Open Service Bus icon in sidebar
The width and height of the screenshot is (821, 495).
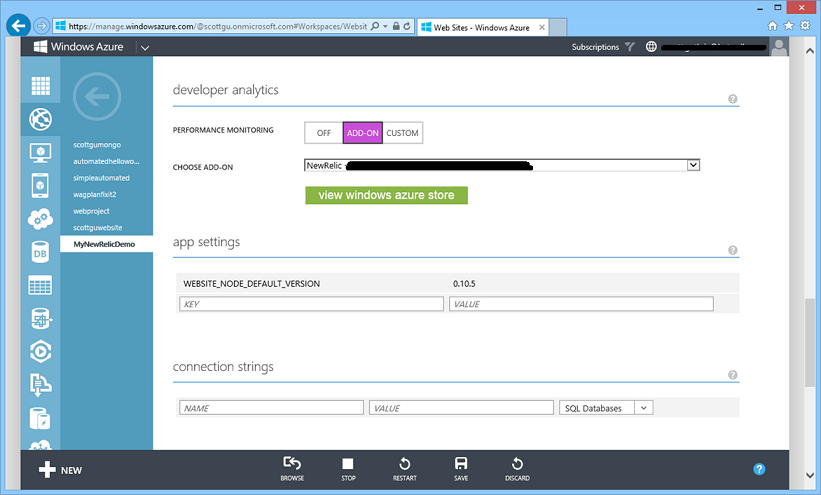pyautogui.click(x=40, y=384)
